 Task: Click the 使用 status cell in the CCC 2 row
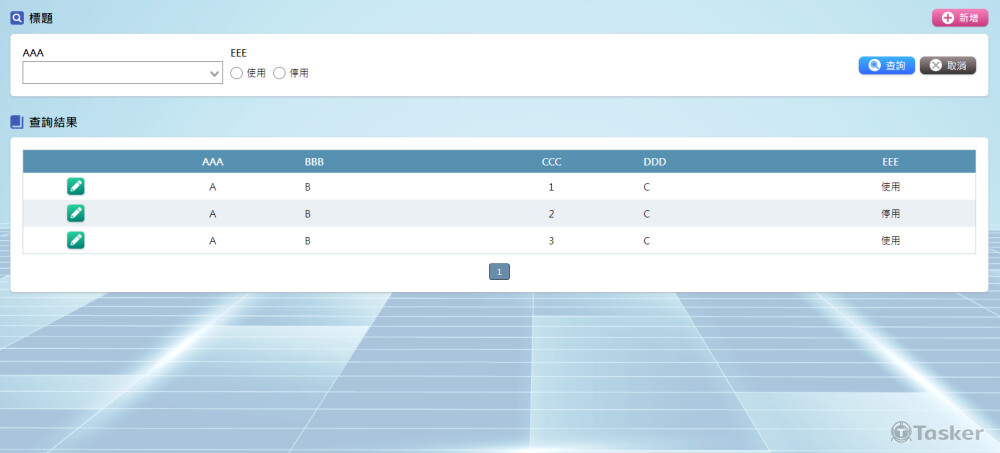coord(890,214)
